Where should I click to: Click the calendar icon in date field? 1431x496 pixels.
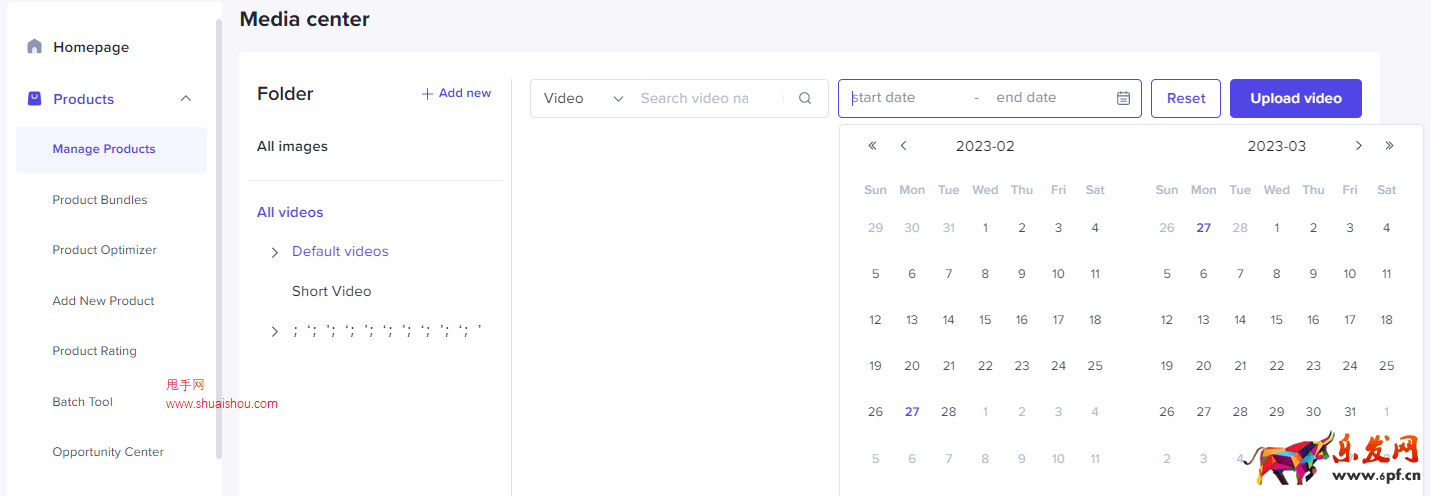point(1123,98)
